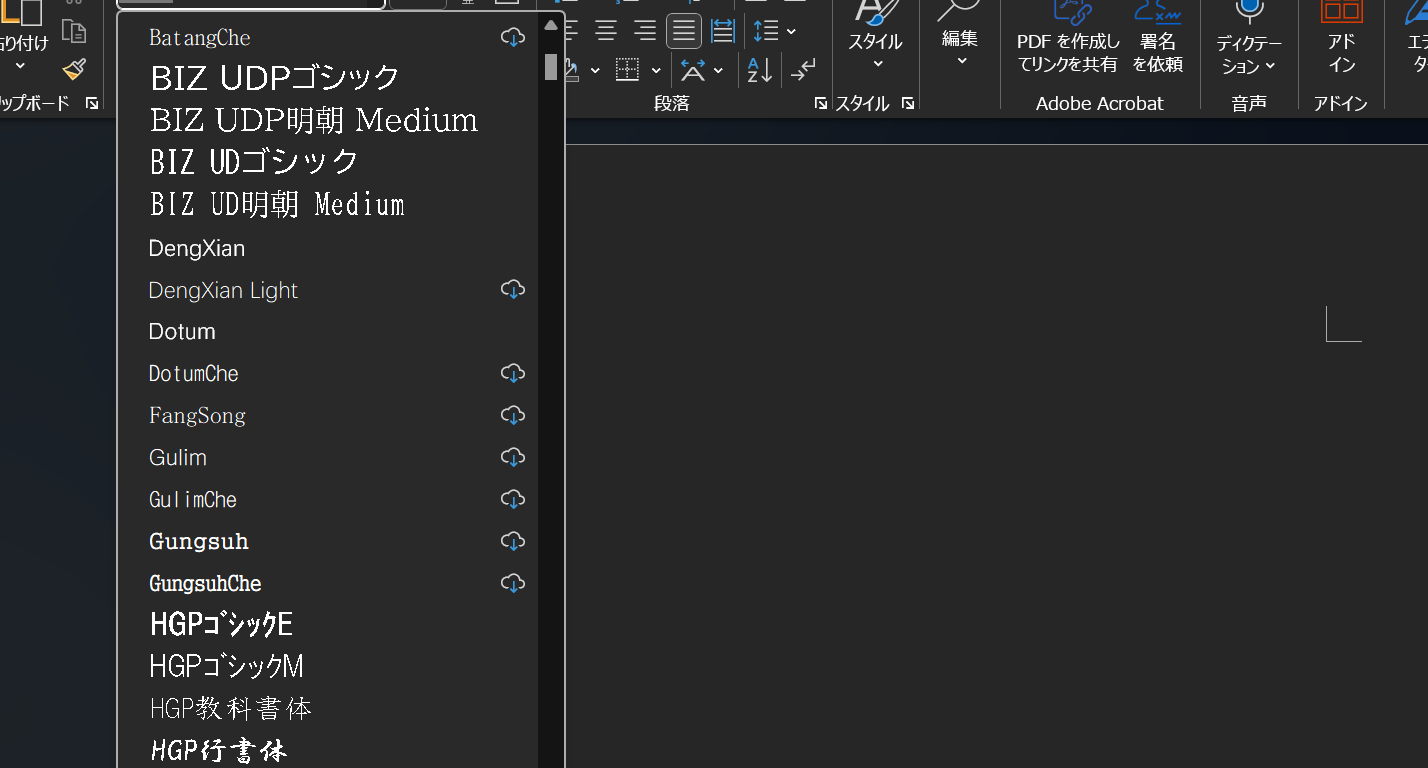
Task: Expand the borders dropdown arrow
Action: (656, 71)
